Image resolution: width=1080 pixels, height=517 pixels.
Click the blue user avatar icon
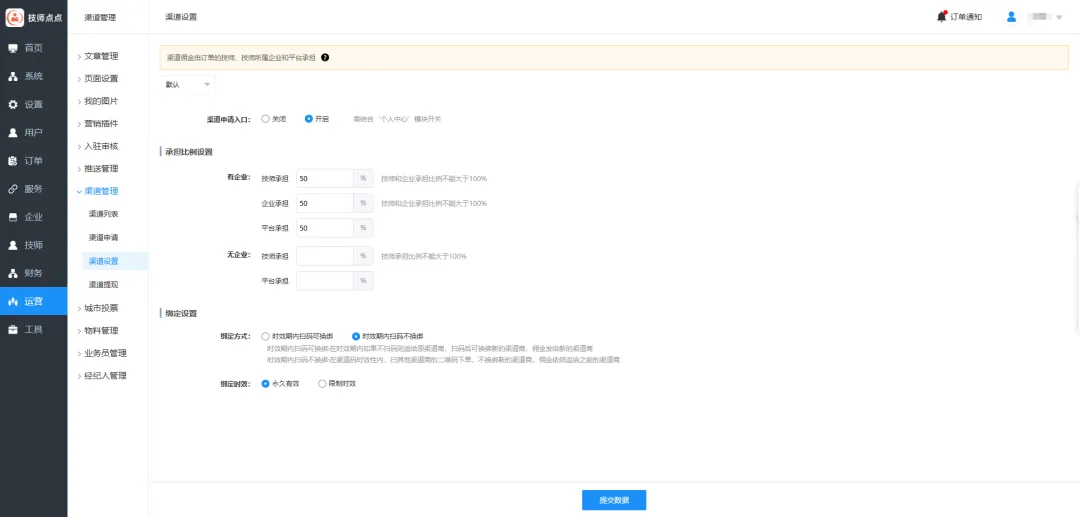1011,17
